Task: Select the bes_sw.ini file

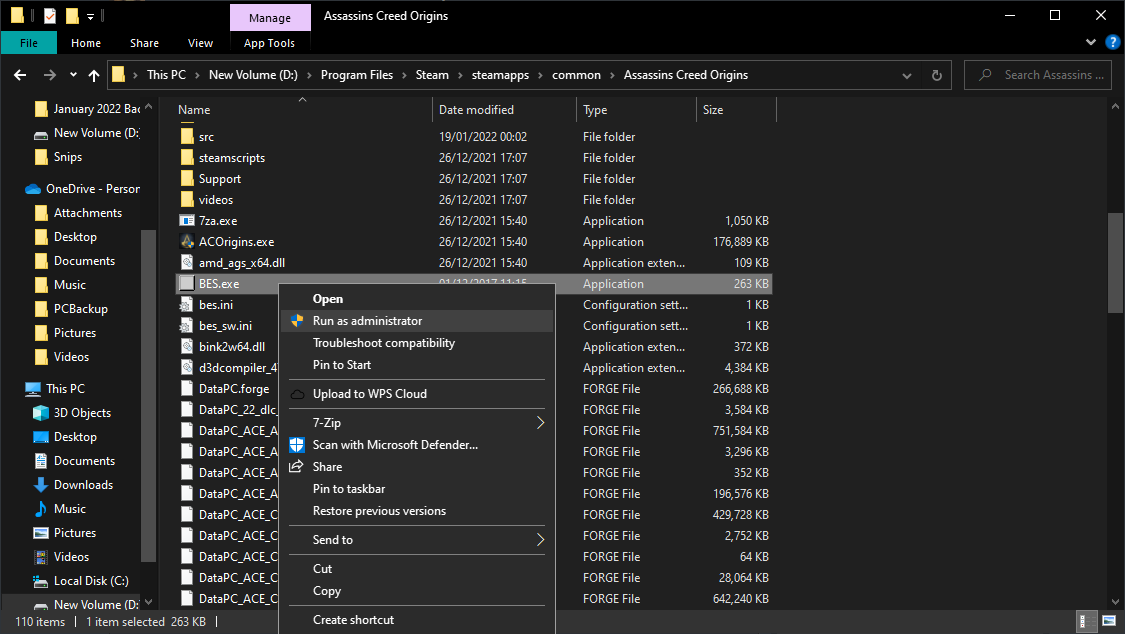Action: pyautogui.click(x=225, y=326)
